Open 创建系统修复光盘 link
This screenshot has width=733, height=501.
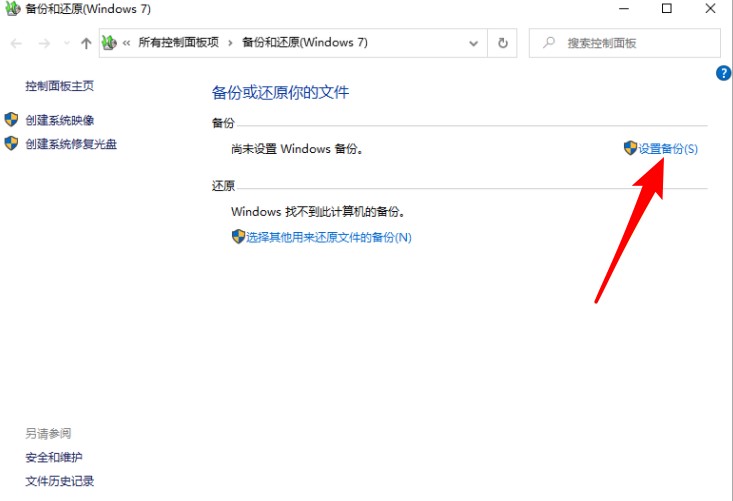point(71,144)
